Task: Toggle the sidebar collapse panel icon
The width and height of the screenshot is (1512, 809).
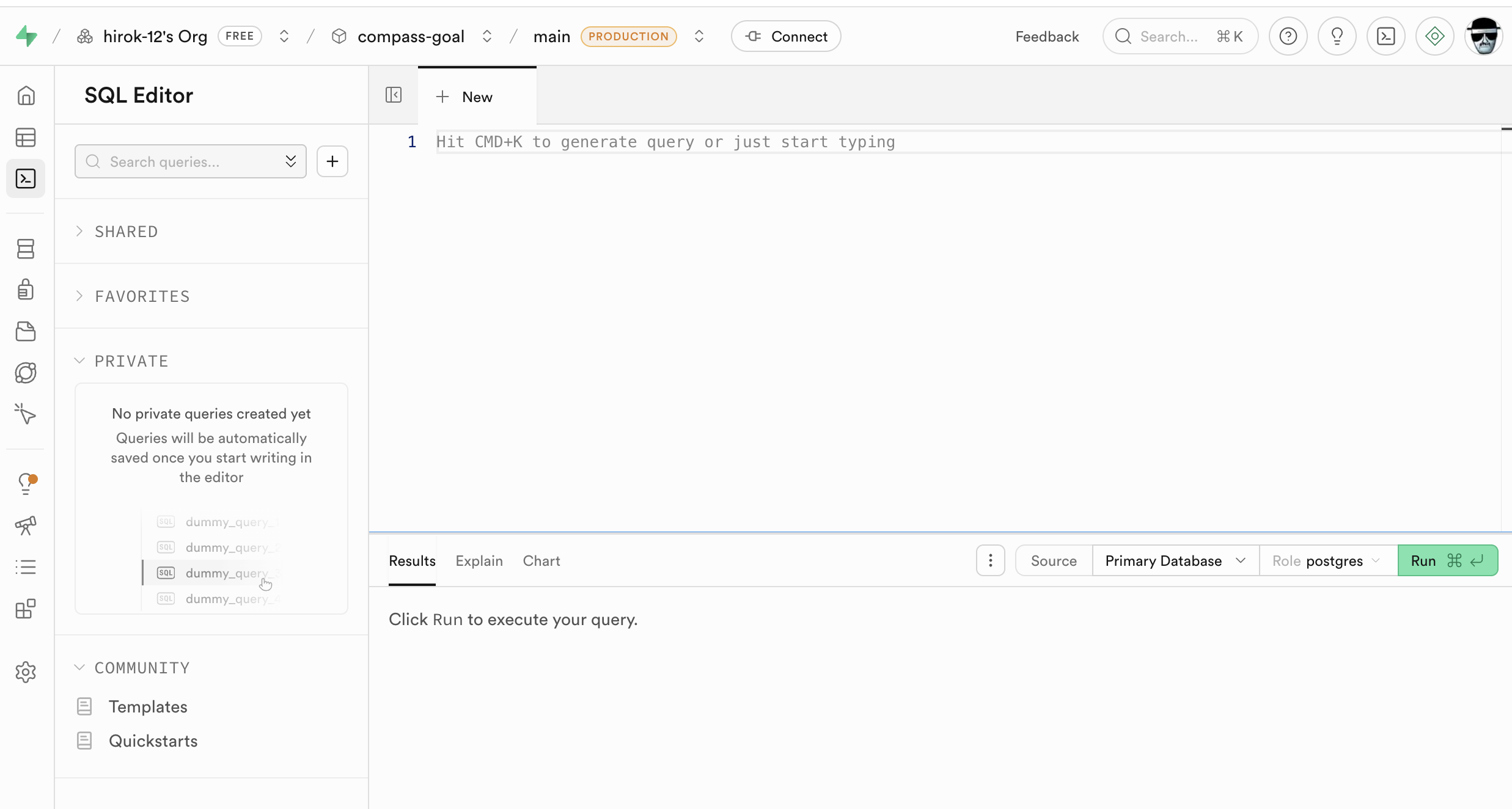Action: [394, 95]
